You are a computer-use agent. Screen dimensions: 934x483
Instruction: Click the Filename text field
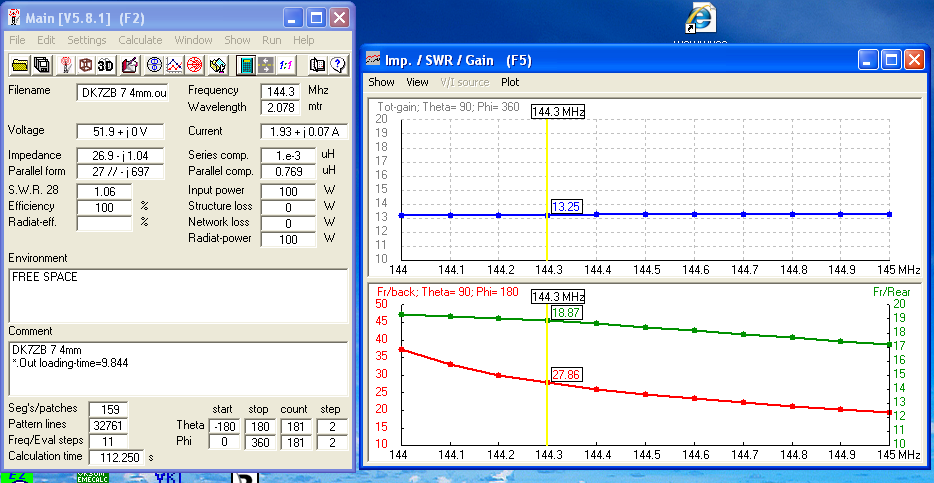124,92
